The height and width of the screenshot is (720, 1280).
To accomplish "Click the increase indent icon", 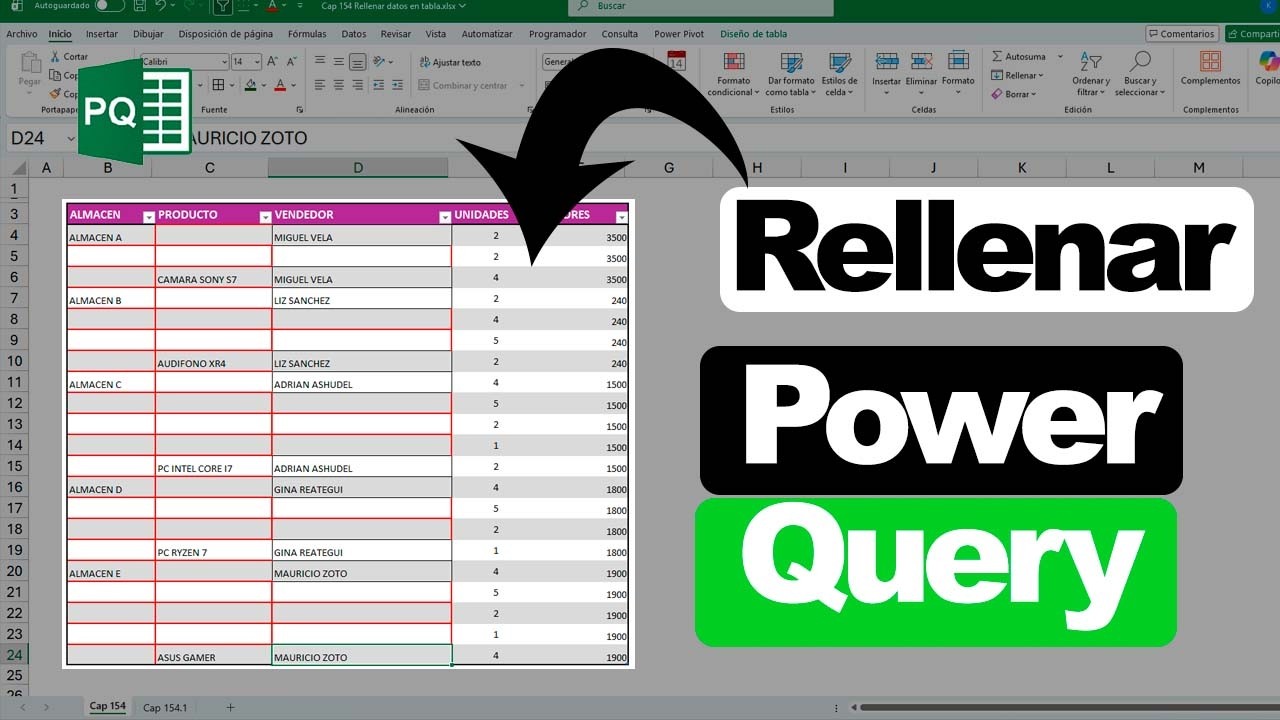I will [x=398, y=86].
